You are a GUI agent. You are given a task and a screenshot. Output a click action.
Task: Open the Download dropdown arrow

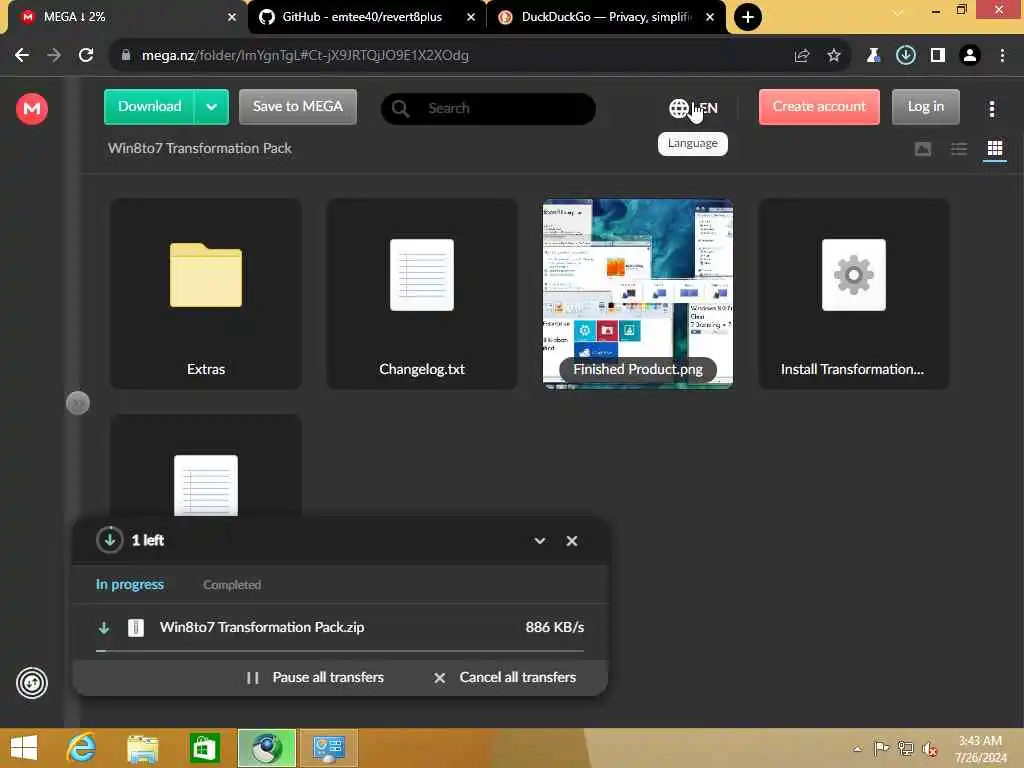pos(212,107)
